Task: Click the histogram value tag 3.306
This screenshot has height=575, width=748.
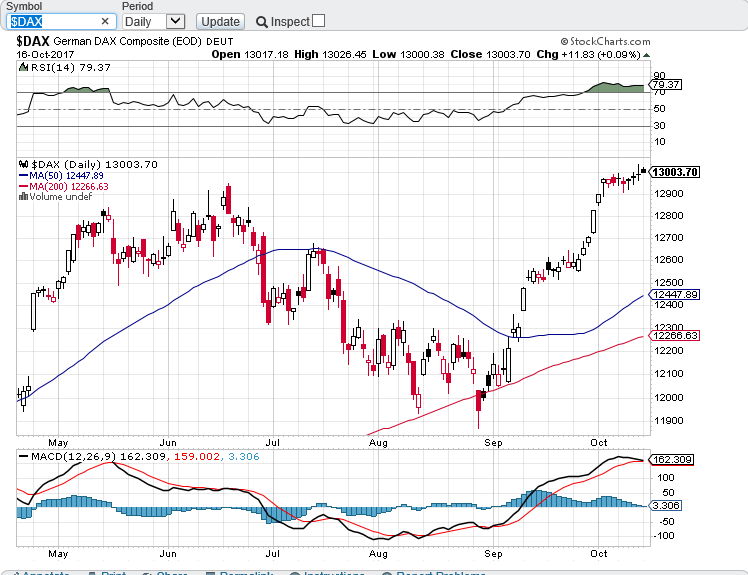Action: point(665,506)
